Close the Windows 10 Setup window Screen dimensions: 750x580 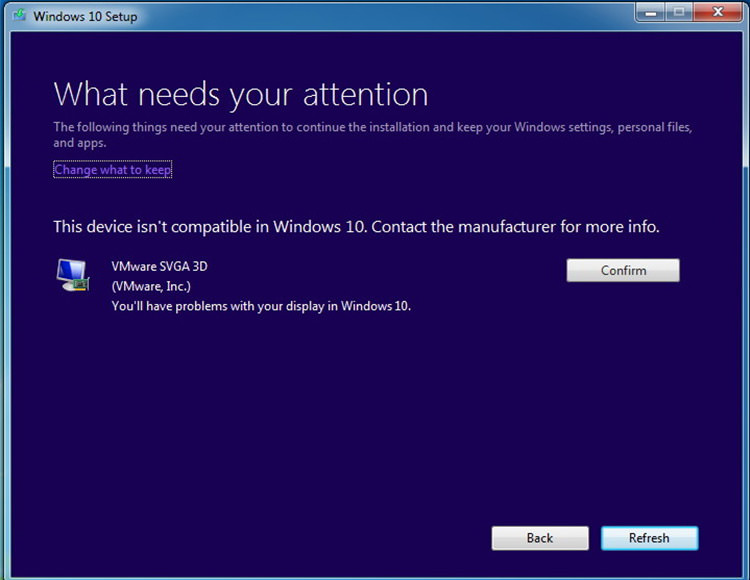coord(717,13)
